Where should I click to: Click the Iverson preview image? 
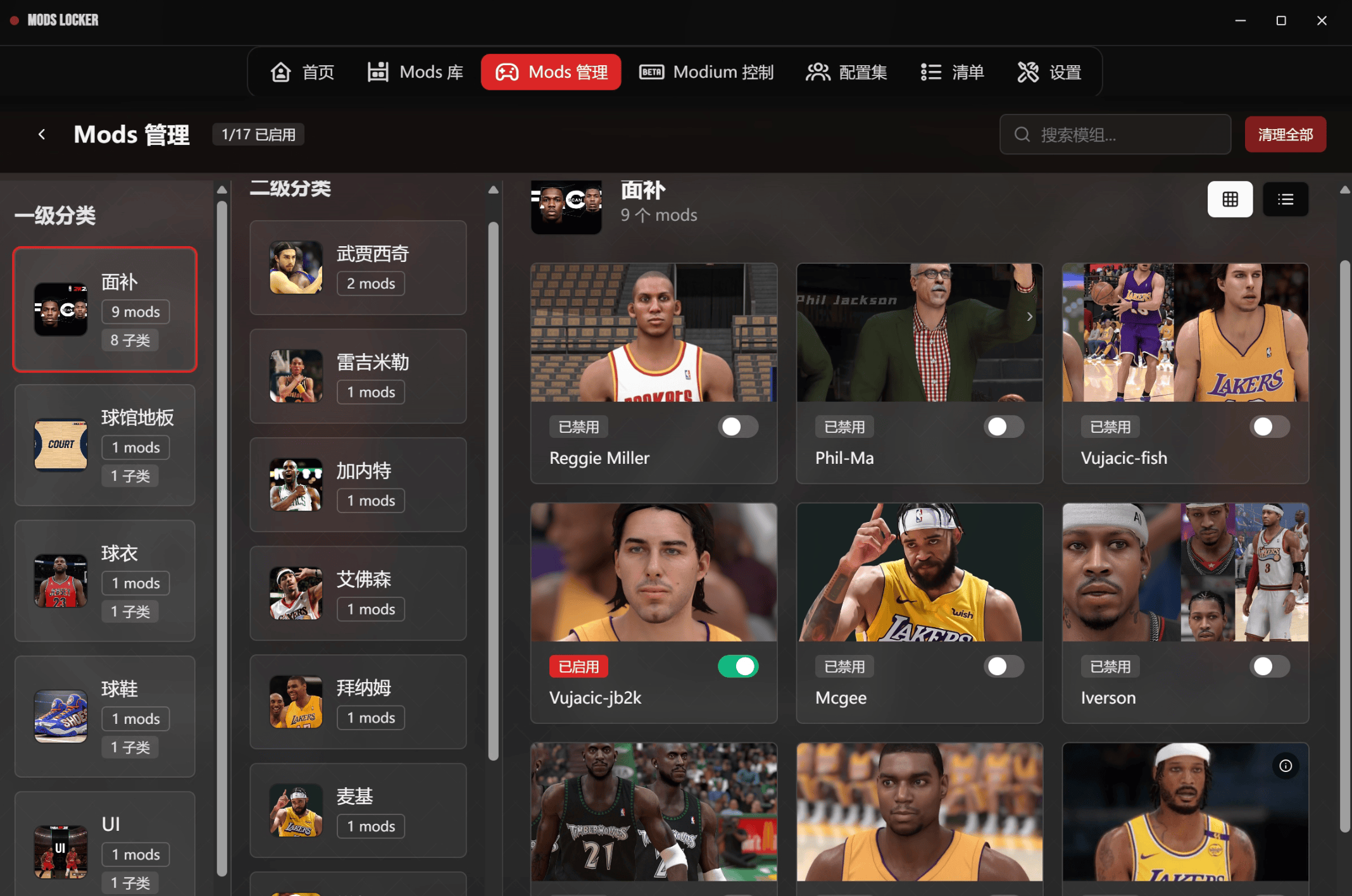(1186, 573)
